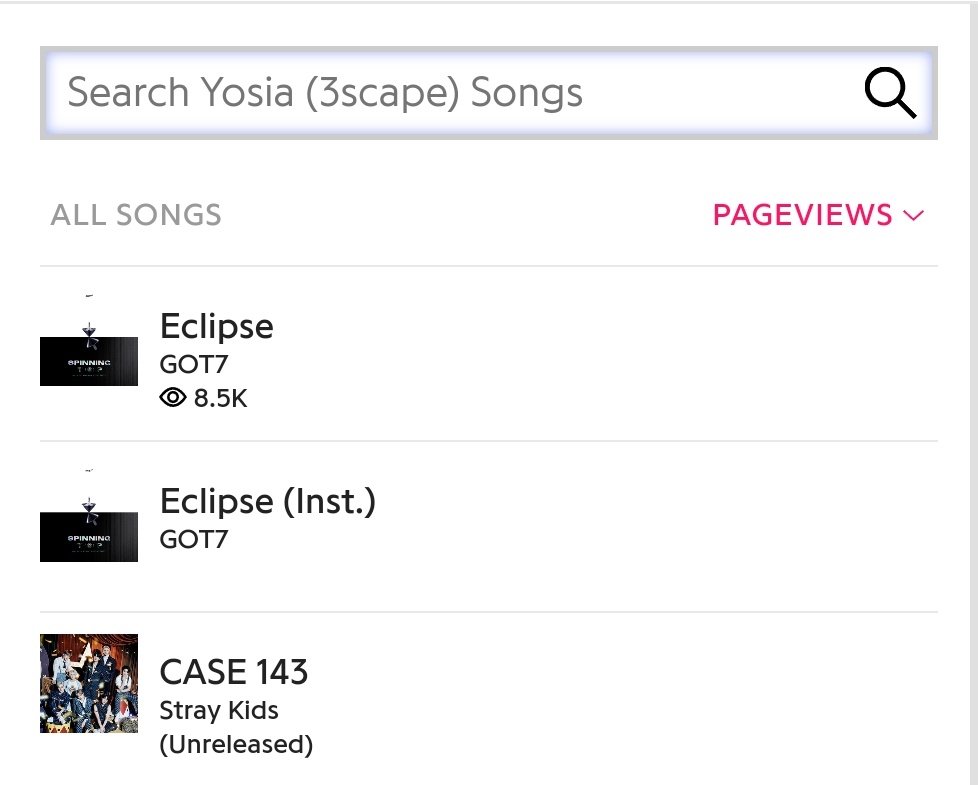978x785 pixels.
Task: Click the SPINNING text on Eclipse cover
Action: point(89,361)
